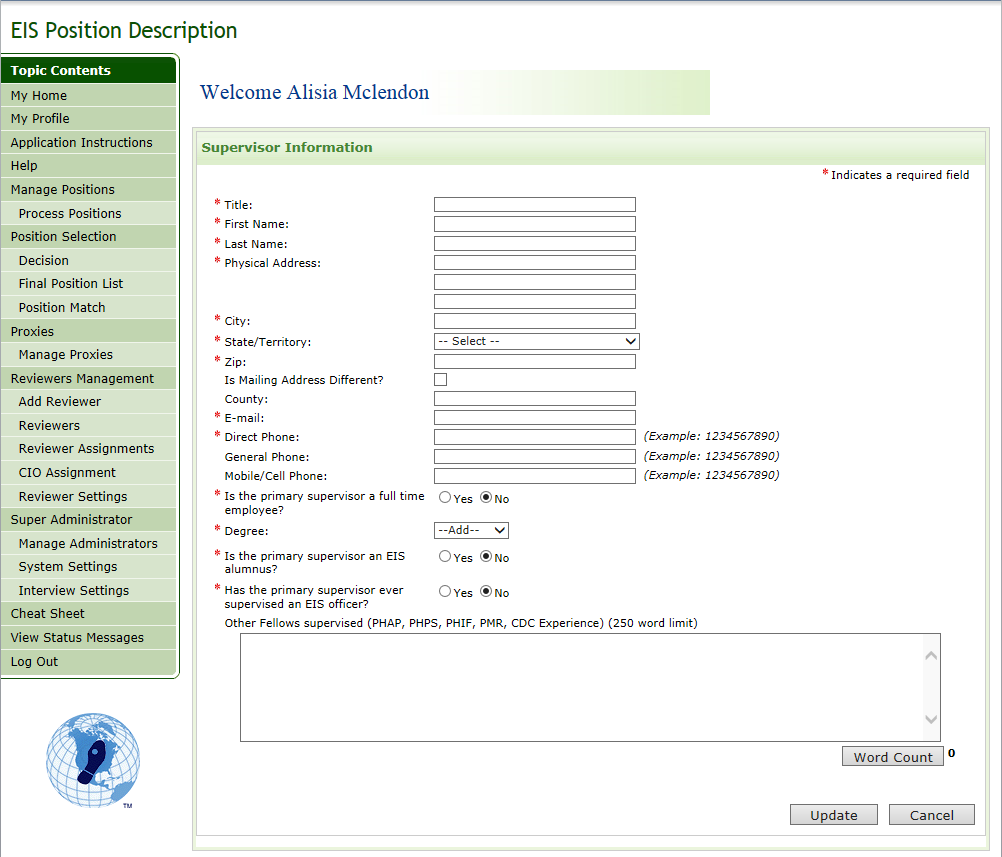Open the State/Territory dropdown
Screen dimensions: 1002x857
point(536,341)
